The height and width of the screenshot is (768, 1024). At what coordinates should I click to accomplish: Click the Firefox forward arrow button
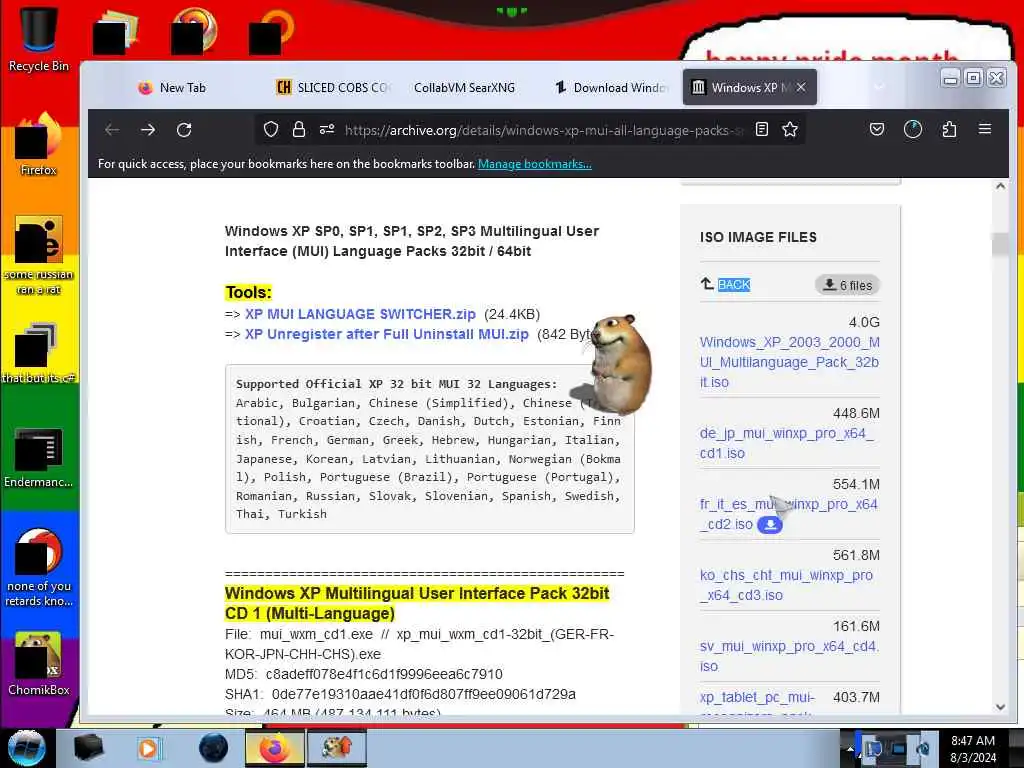(x=148, y=130)
